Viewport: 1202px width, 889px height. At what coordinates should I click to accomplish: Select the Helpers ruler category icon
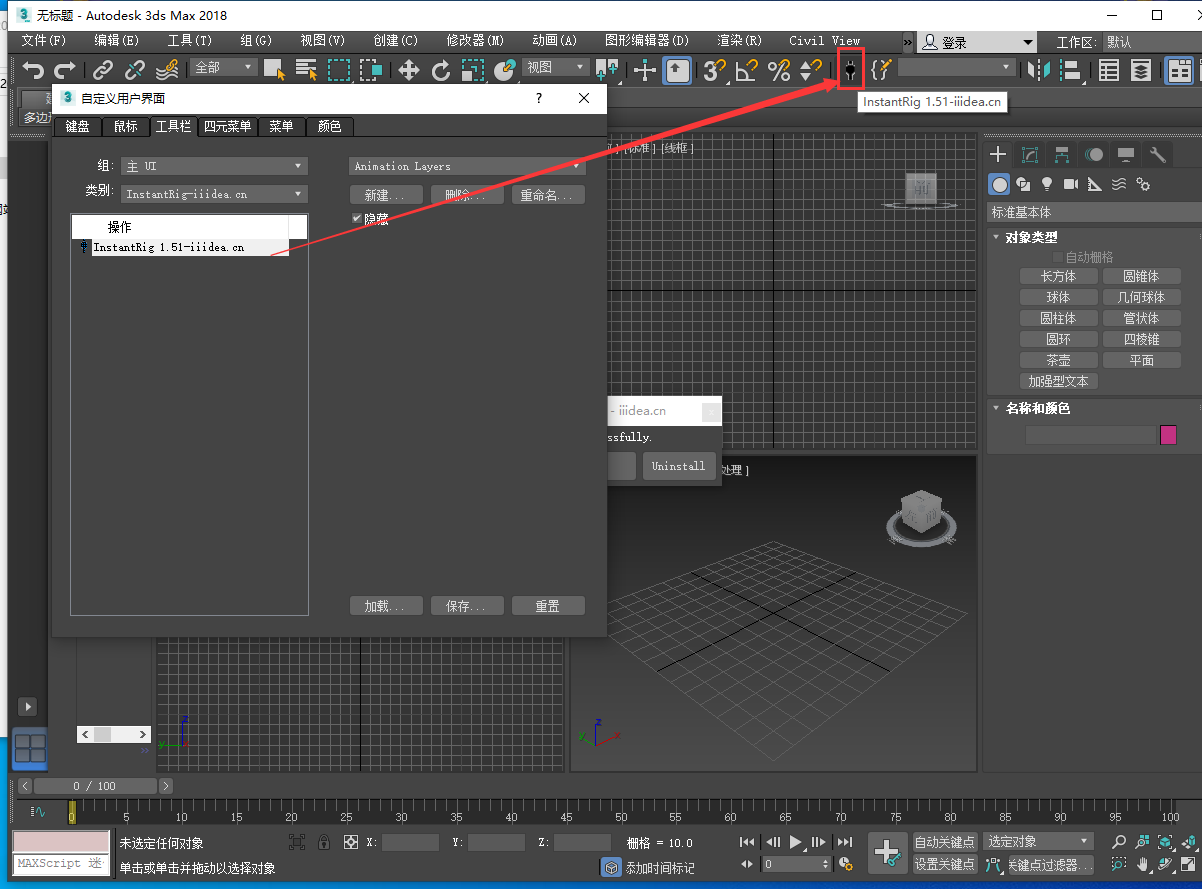(x=1095, y=184)
